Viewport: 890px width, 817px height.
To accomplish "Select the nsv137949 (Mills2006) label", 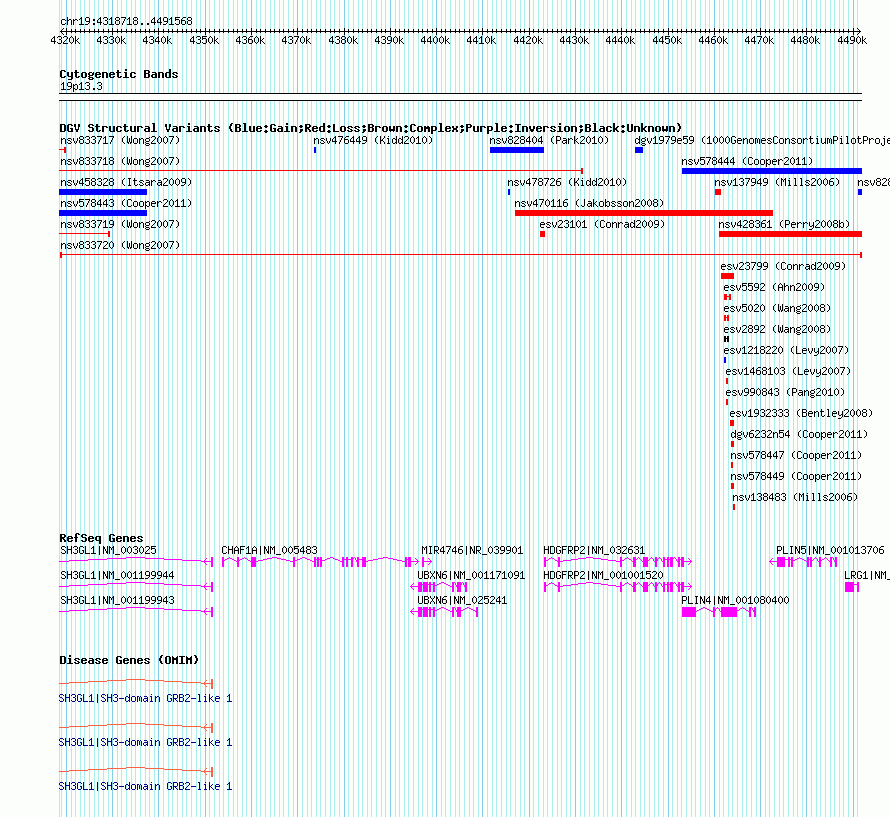I will coord(777,182).
